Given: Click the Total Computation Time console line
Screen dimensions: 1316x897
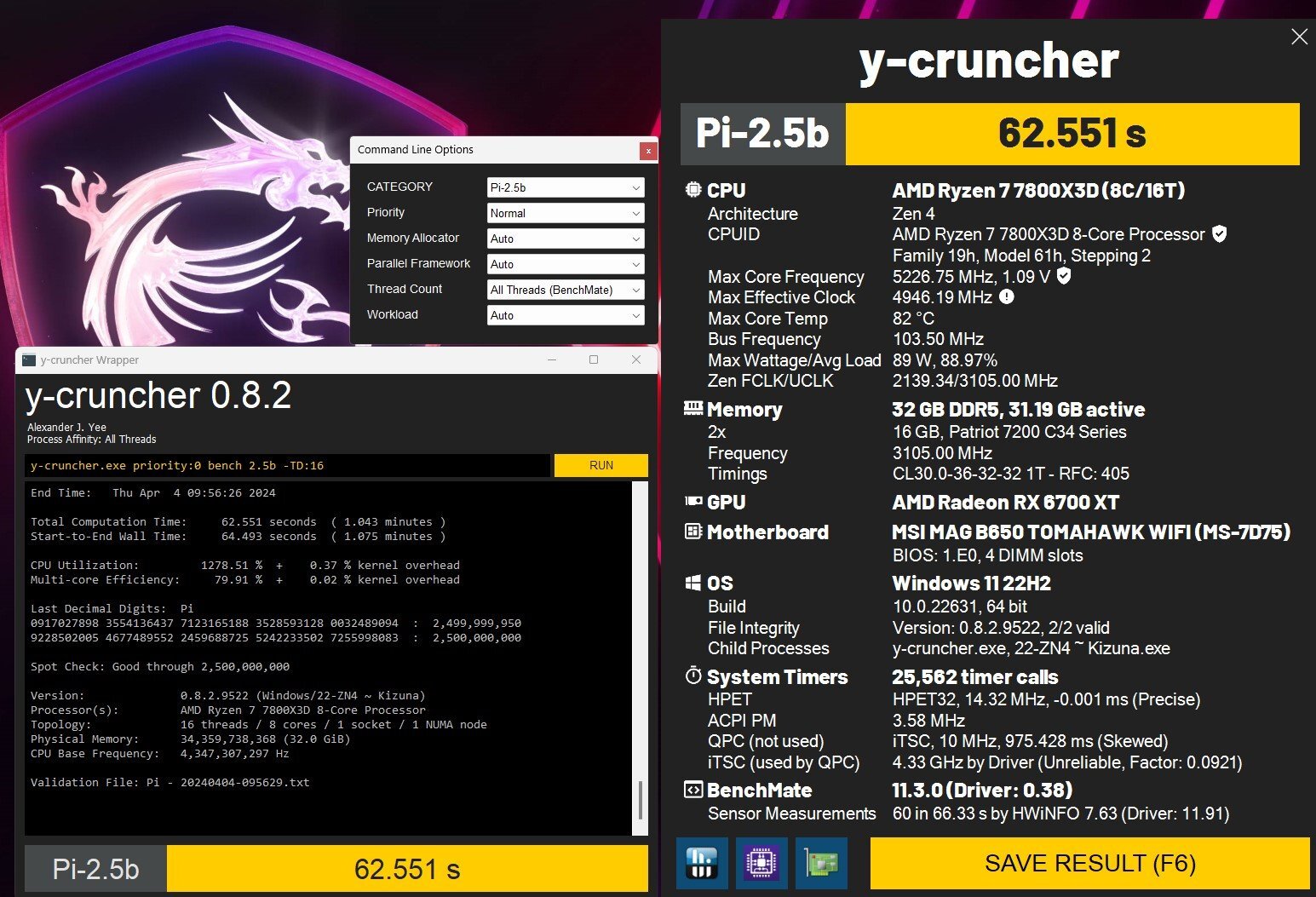Looking at the screenshot, I should (238, 521).
